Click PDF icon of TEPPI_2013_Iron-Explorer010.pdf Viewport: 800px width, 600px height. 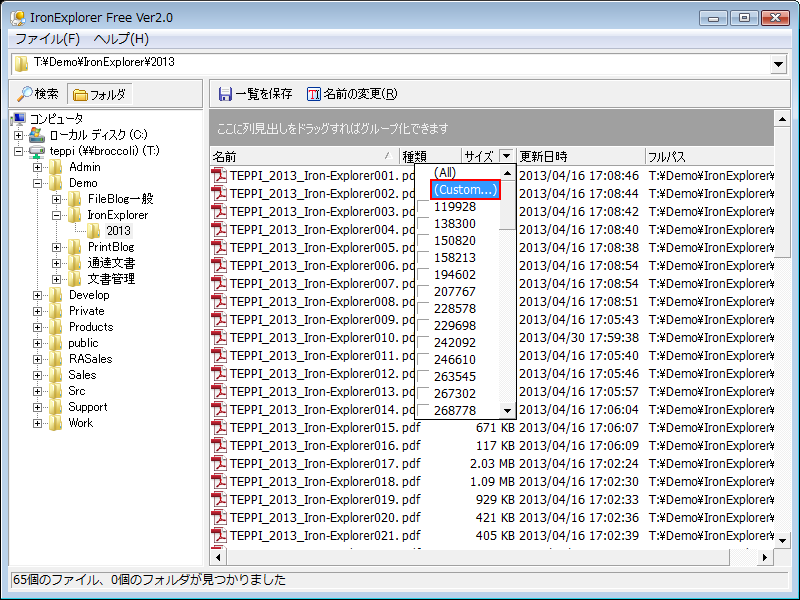[x=219, y=338]
